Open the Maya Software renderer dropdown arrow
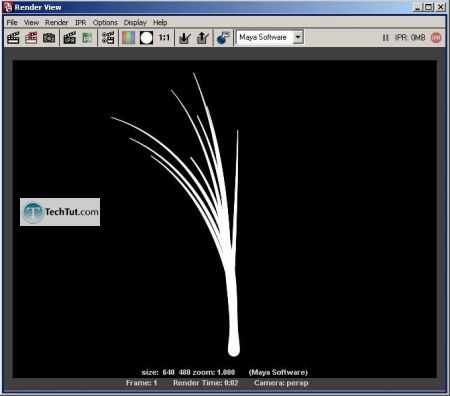 point(298,37)
